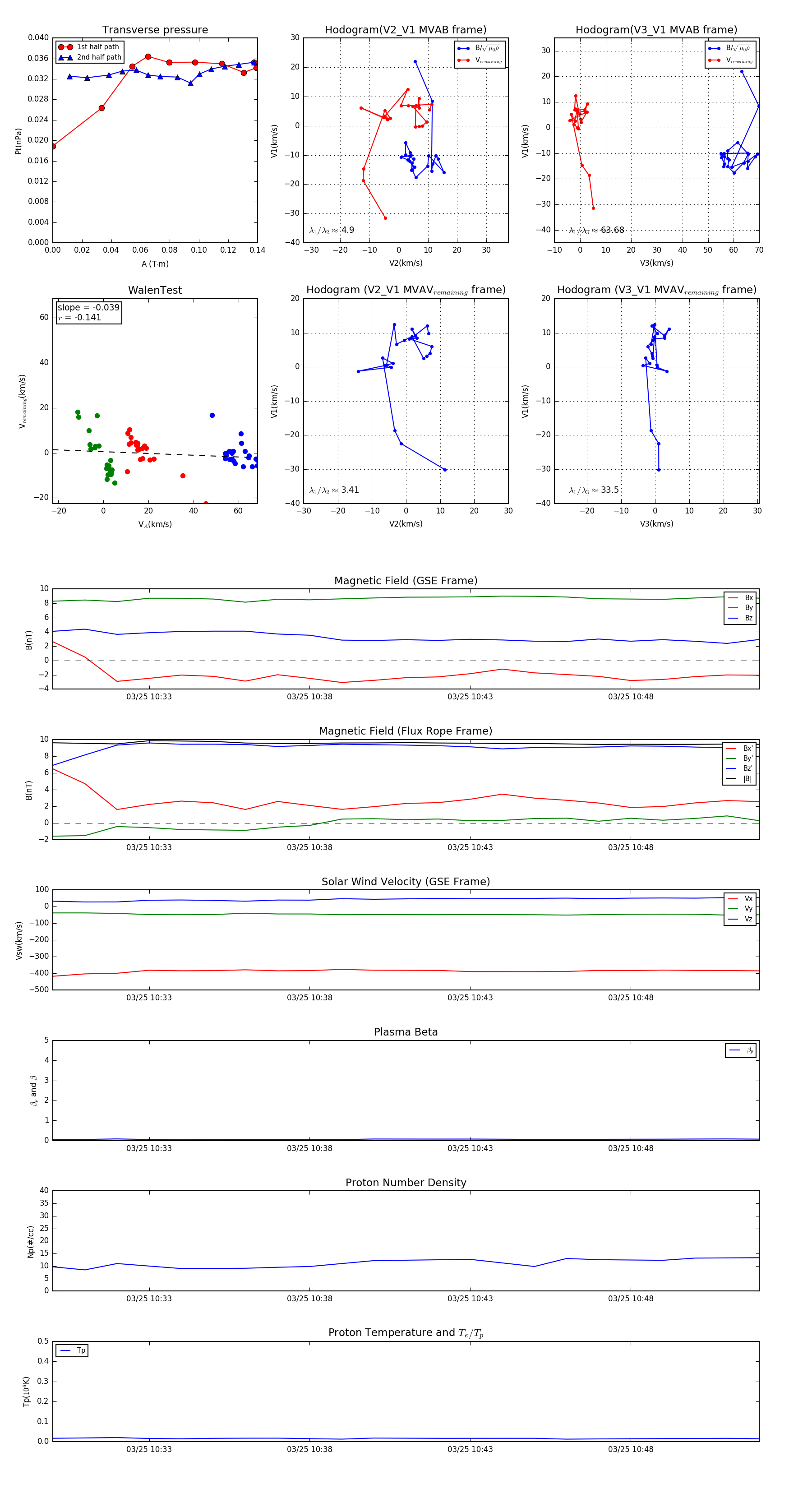Select the Vy legend entry

[x=740, y=909]
